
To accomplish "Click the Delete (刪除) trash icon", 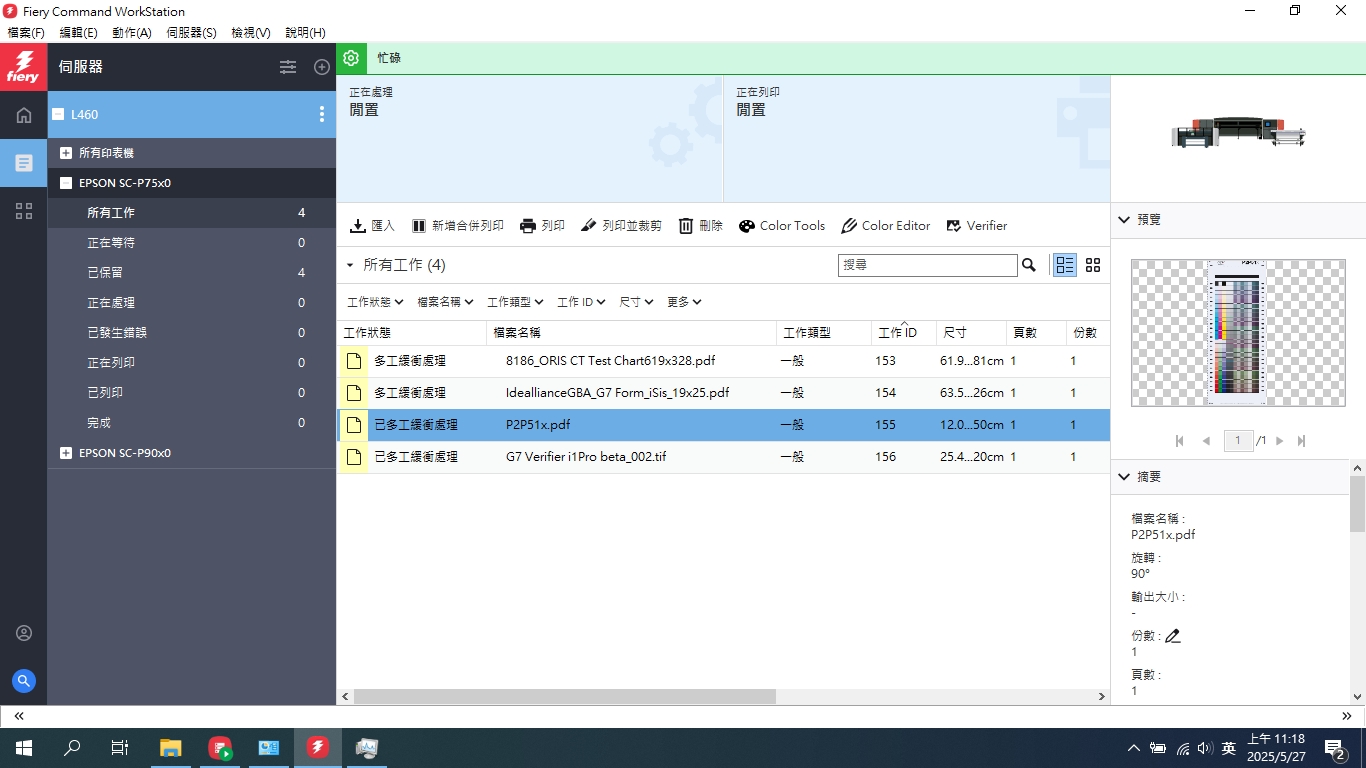I will [x=686, y=226].
